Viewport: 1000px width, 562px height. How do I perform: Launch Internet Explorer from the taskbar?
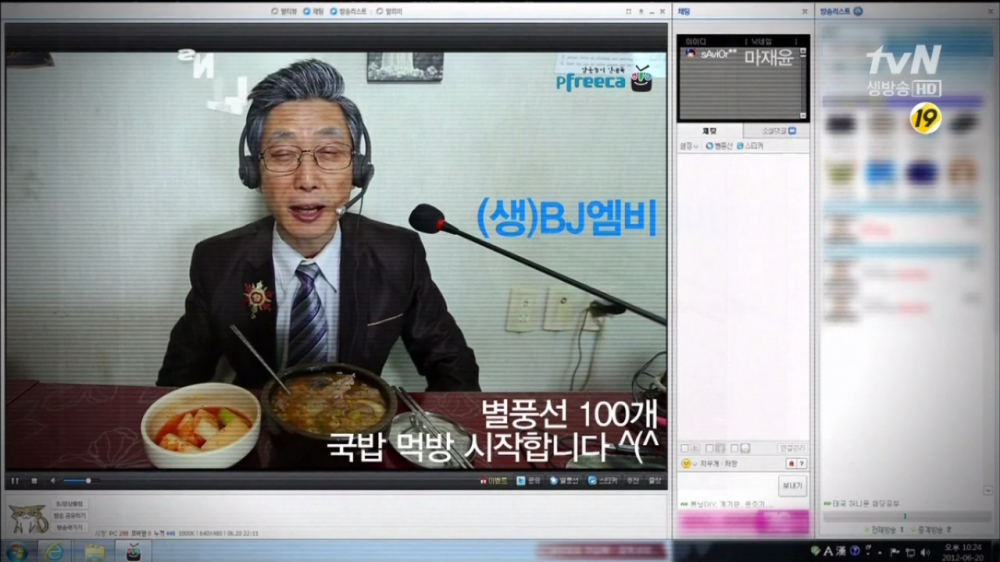tap(55, 551)
